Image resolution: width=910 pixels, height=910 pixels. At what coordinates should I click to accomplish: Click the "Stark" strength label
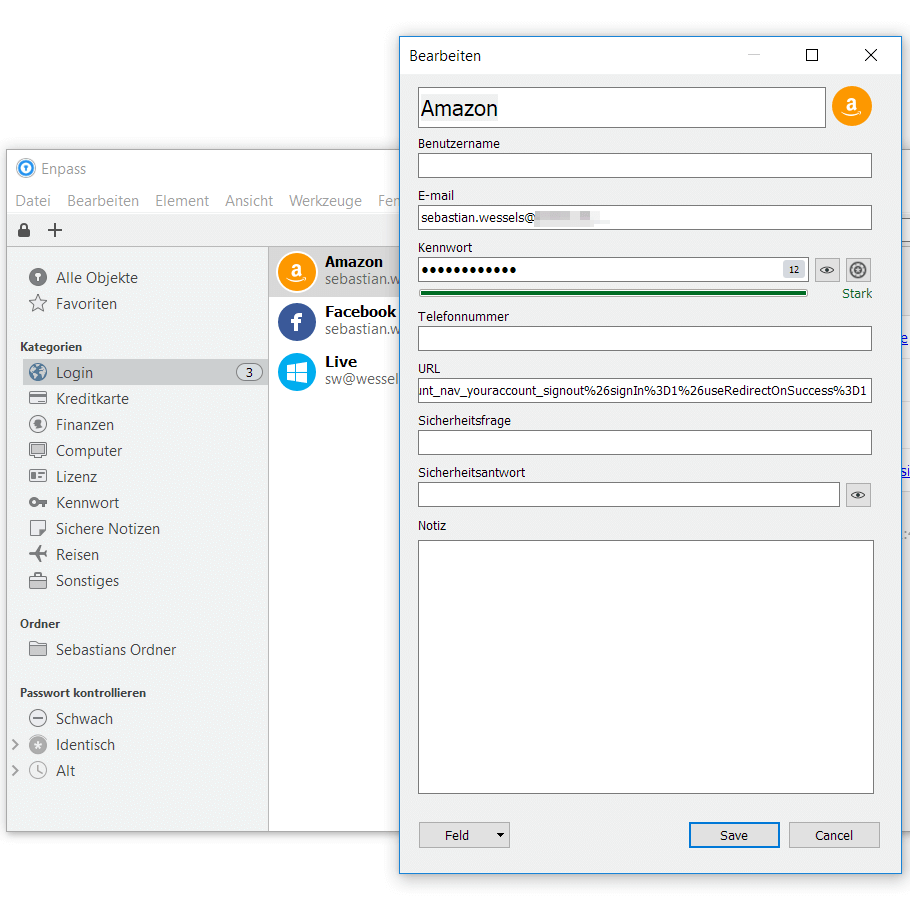pyautogui.click(x=857, y=294)
